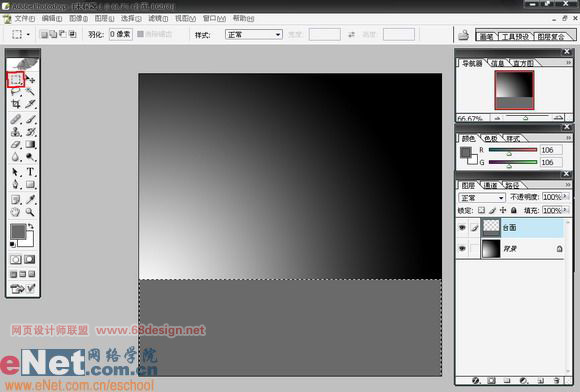Switch to the 直方图 histogram tab
The width and height of the screenshot is (580, 392).
pyautogui.click(x=523, y=63)
